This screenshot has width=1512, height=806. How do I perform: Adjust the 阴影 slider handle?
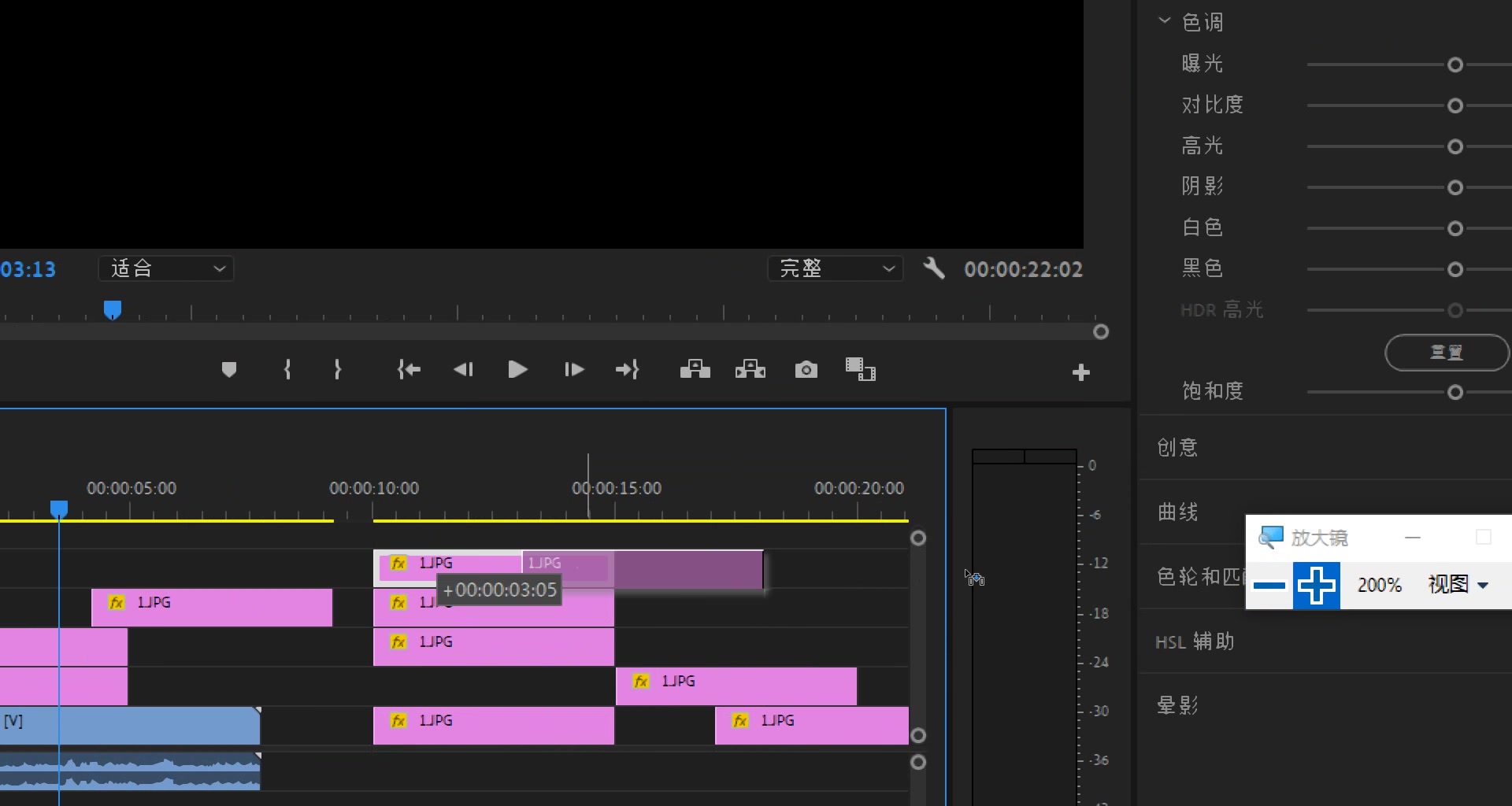tap(1455, 188)
